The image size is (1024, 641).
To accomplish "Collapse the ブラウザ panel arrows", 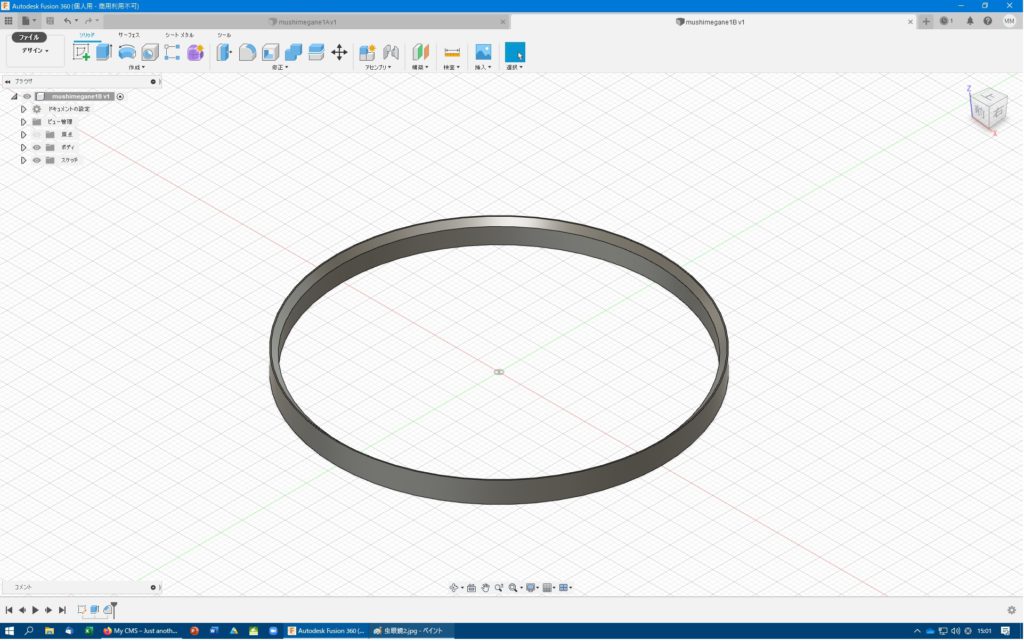I will point(8,82).
